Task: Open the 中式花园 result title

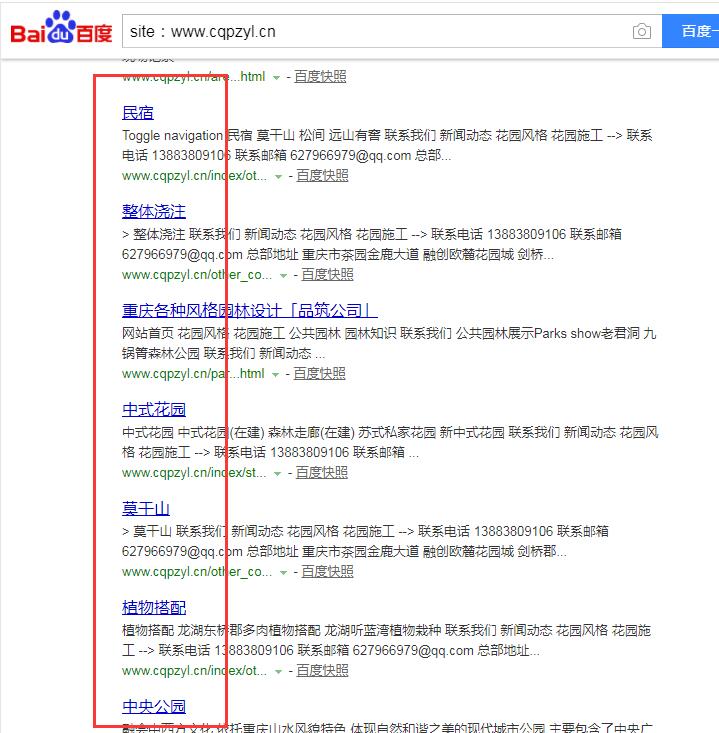Action: click(x=154, y=410)
